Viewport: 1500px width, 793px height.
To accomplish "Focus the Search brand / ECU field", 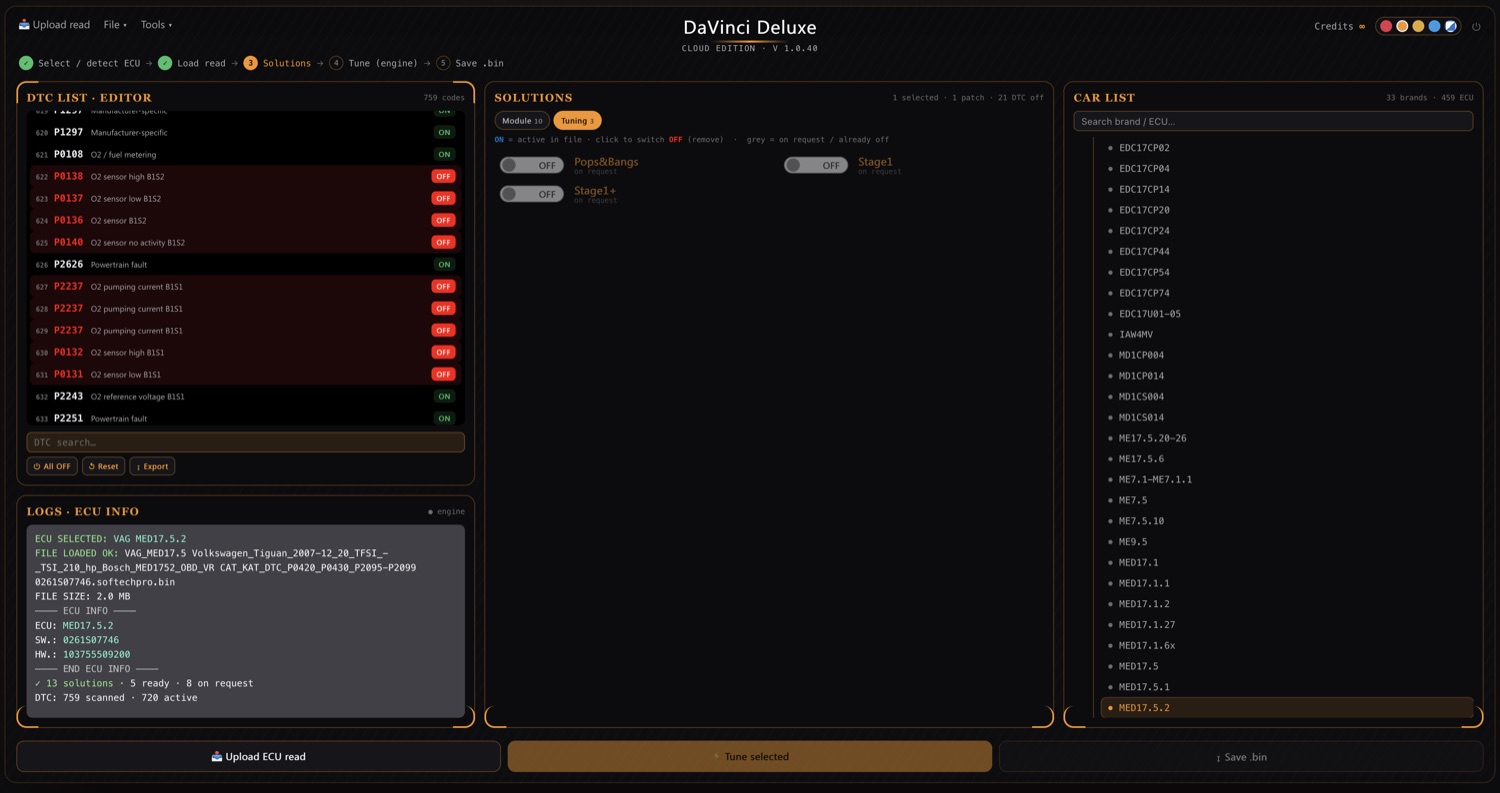I will pos(1273,121).
